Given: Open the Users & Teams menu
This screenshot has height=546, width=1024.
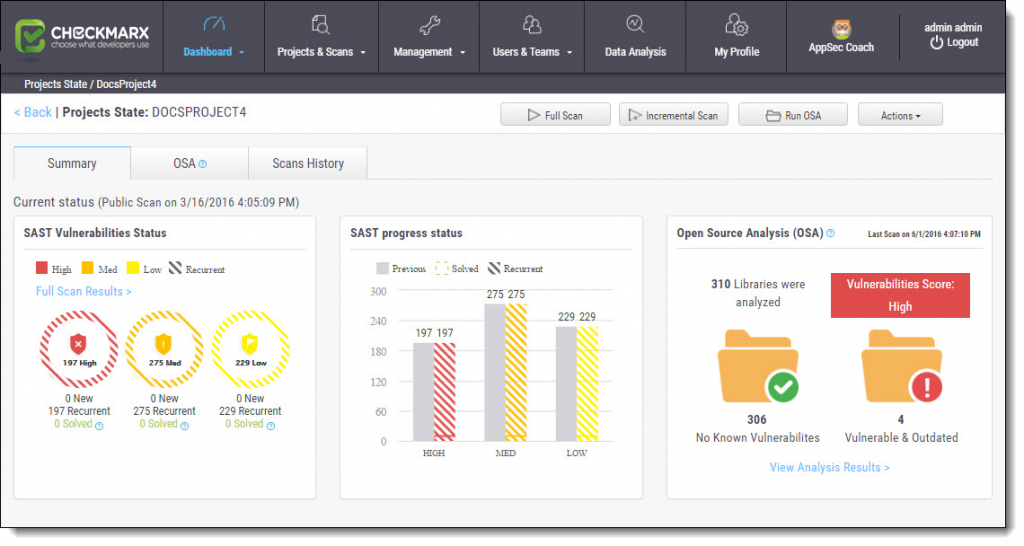Looking at the screenshot, I should click(532, 51).
